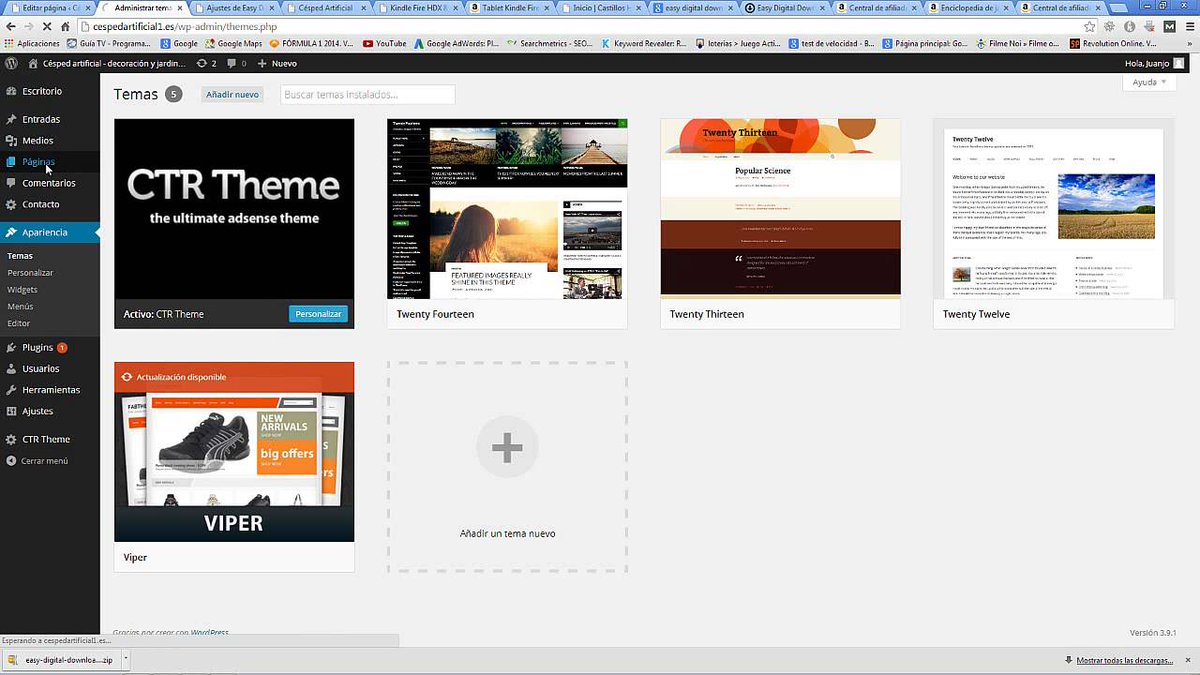Viewport: 1200px width, 675px height.
Task: Click the plus icon to add a theme
Action: click(507, 449)
